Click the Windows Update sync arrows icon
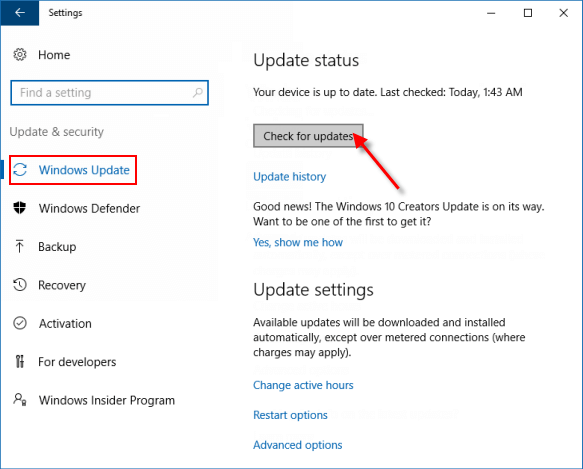This screenshot has height=469, width=583. point(20,170)
